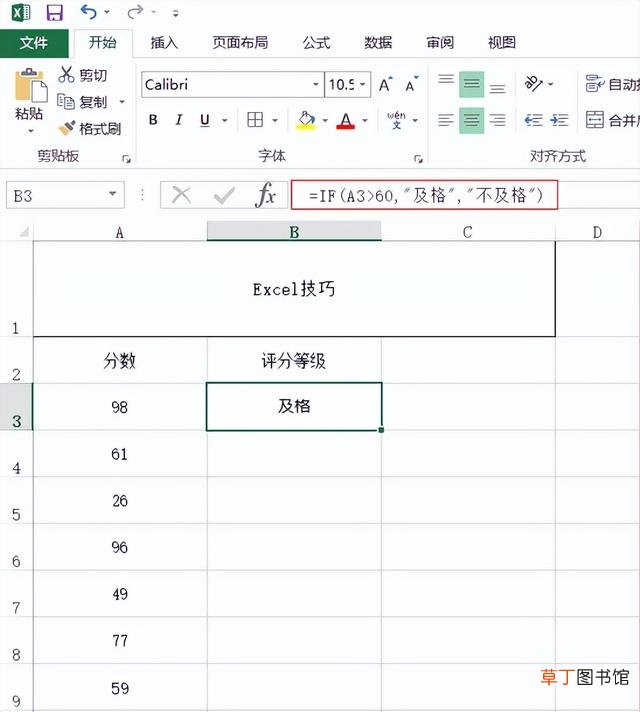
Task: Open the undo history dropdown arrow
Action: [107, 12]
